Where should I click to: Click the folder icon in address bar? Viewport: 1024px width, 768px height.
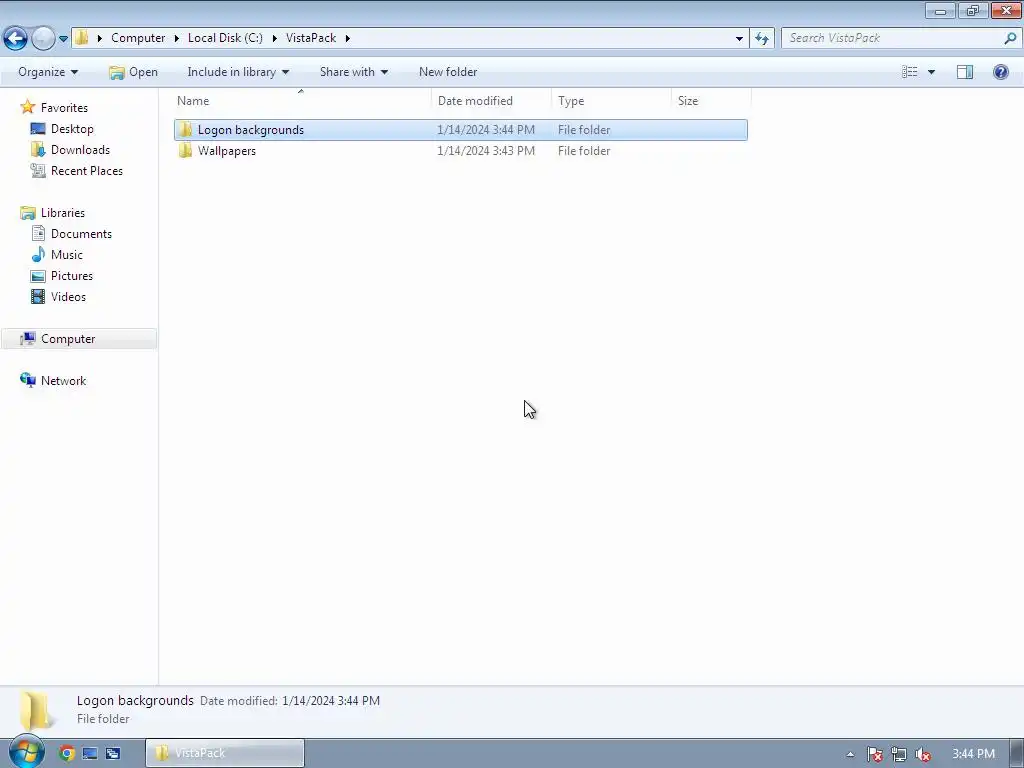pyautogui.click(x=81, y=37)
